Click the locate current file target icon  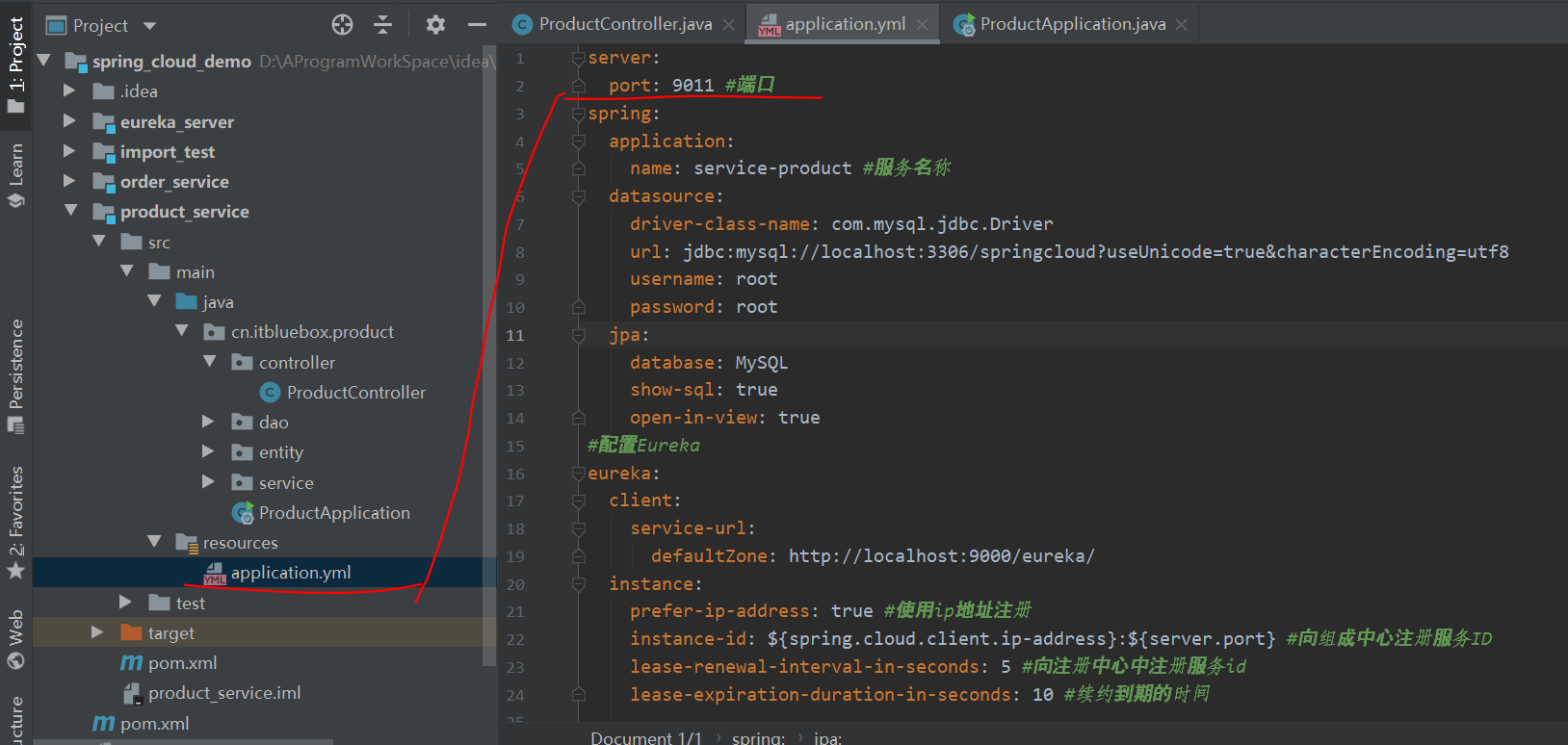click(342, 25)
